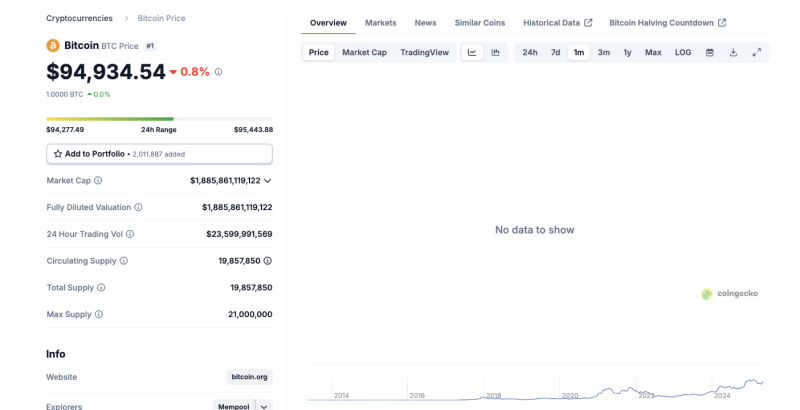Select the Price chart toggle
The image size is (800, 410).
coord(319,53)
